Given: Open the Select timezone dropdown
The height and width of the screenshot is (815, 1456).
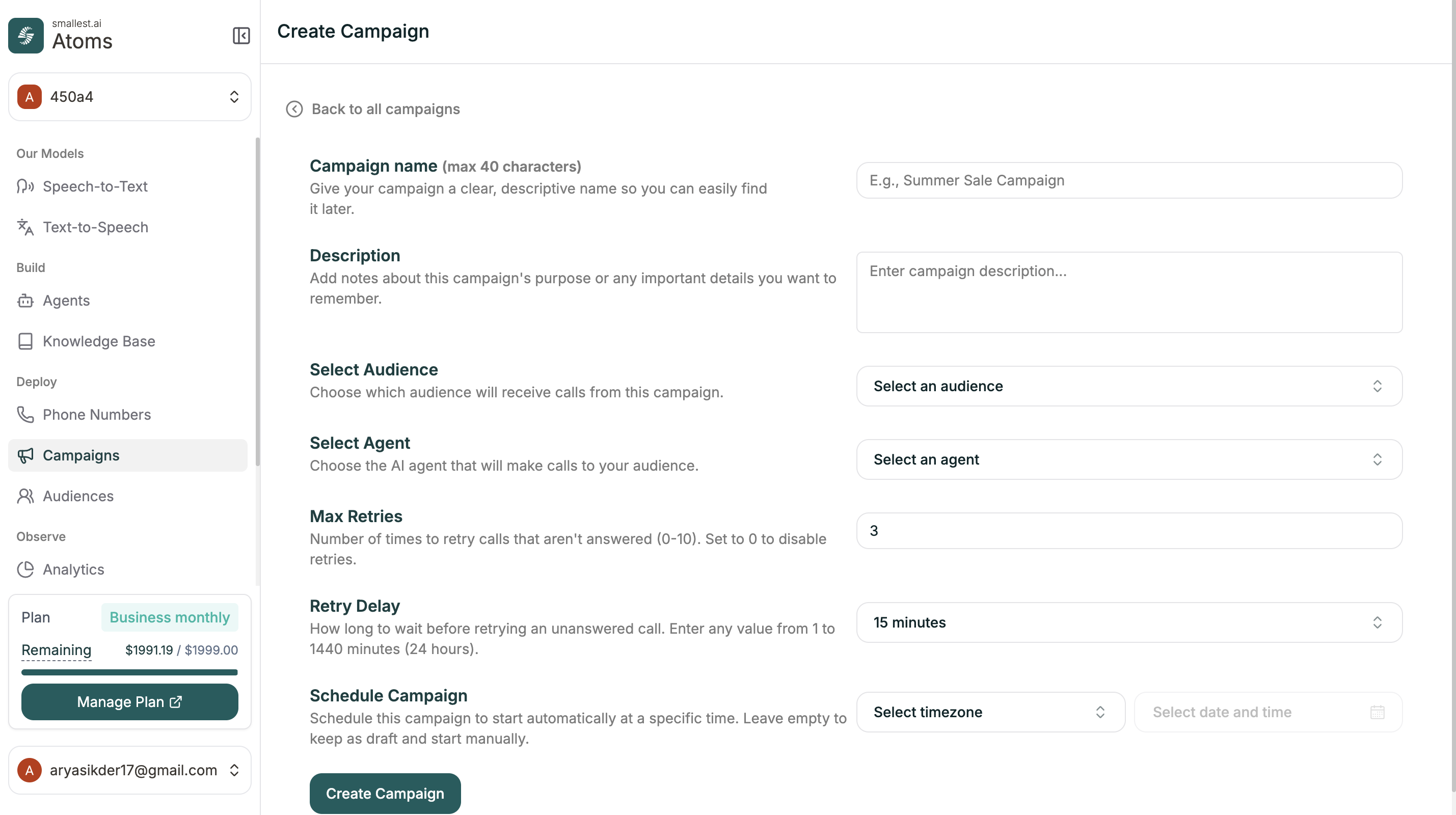Looking at the screenshot, I should pos(990,712).
